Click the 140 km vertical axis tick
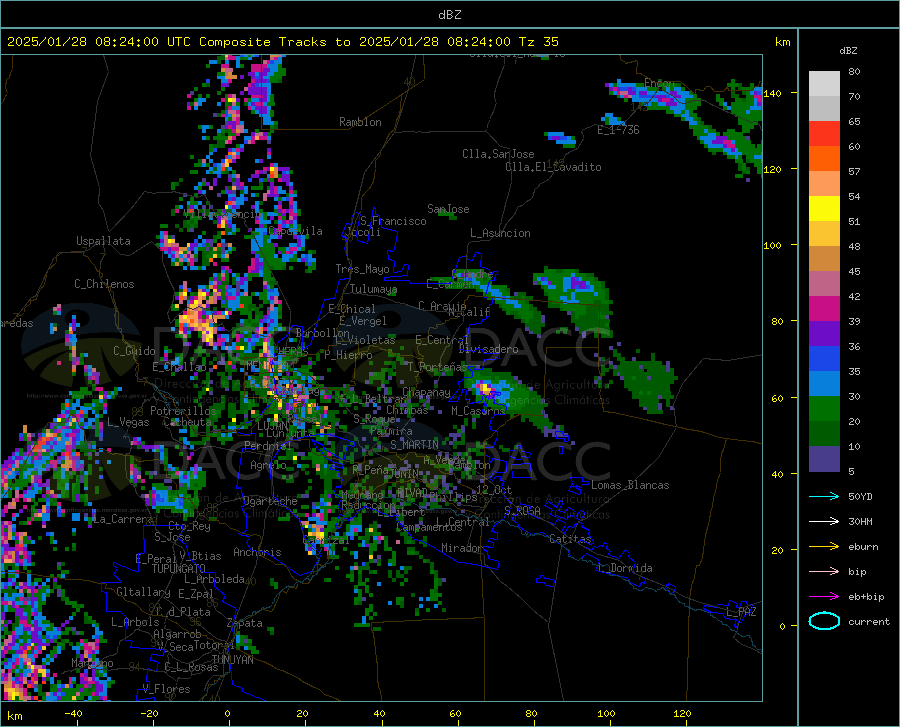 (x=772, y=93)
